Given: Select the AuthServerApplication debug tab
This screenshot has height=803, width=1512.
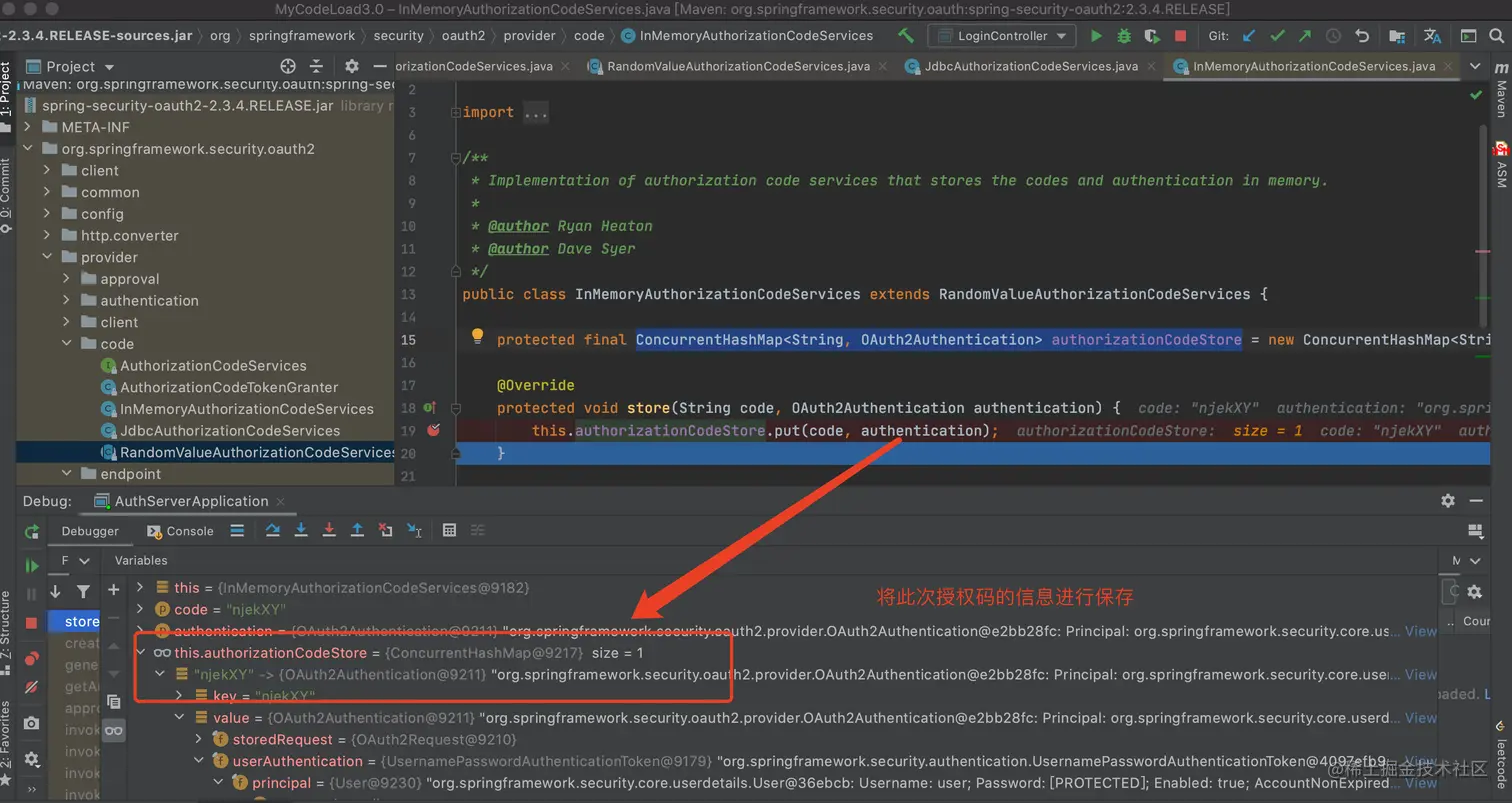Looking at the screenshot, I should [x=190, y=501].
